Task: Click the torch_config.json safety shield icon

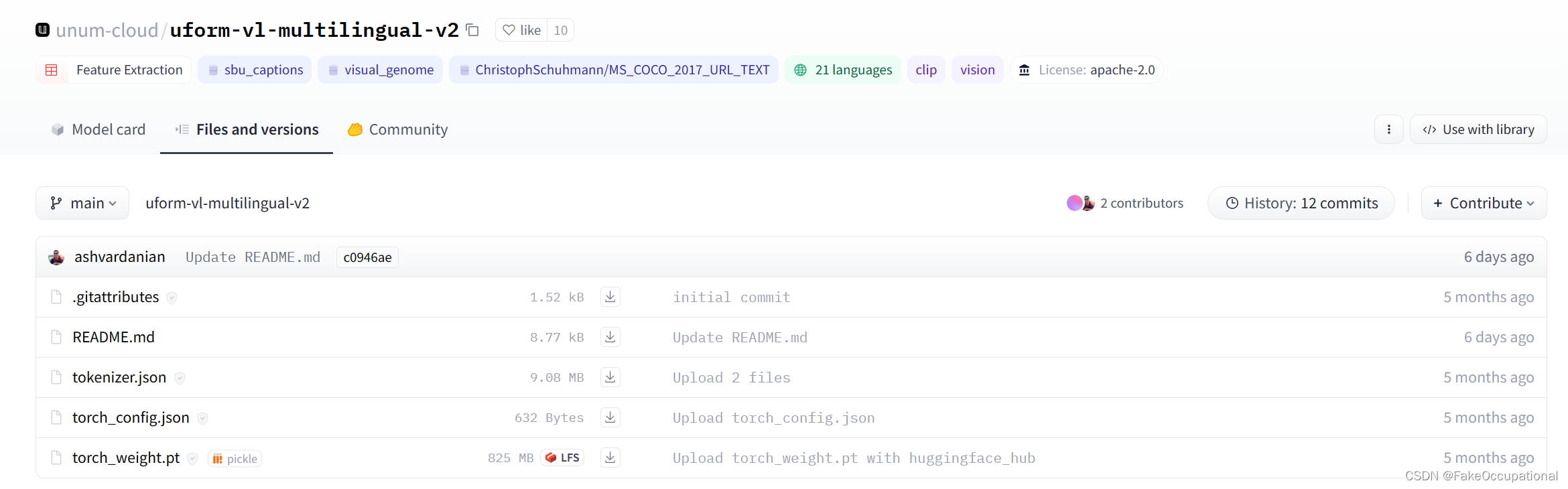Action: [202, 418]
